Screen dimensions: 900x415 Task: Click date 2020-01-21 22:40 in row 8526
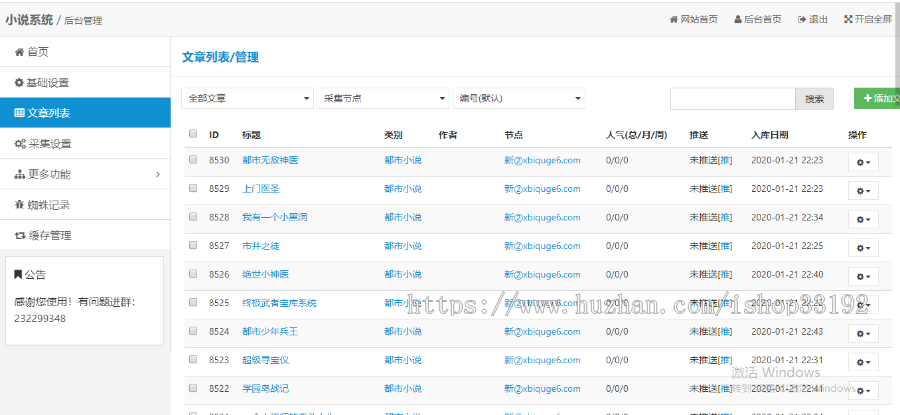[787, 274]
